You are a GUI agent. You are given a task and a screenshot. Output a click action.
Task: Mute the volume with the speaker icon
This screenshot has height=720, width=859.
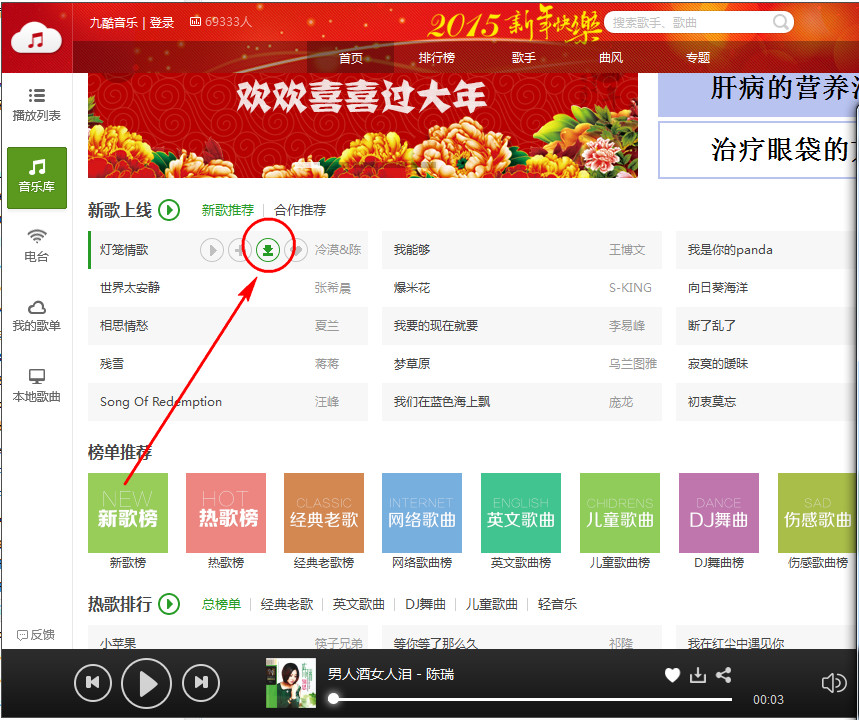point(833,682)
